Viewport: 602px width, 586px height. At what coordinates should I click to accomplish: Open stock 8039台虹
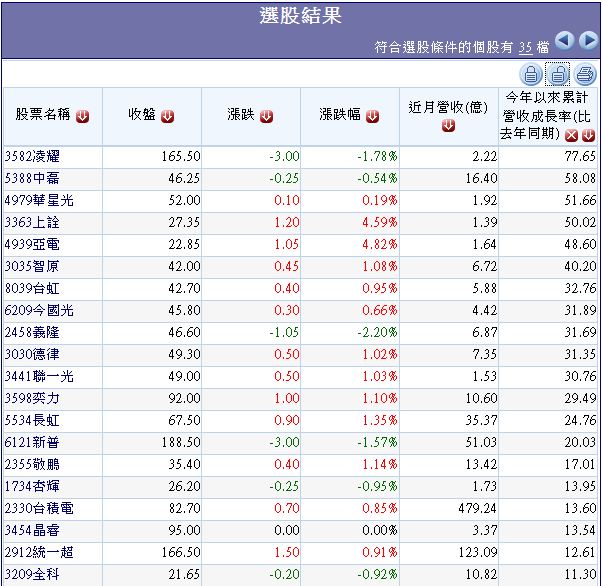click(x=32, y=288)
